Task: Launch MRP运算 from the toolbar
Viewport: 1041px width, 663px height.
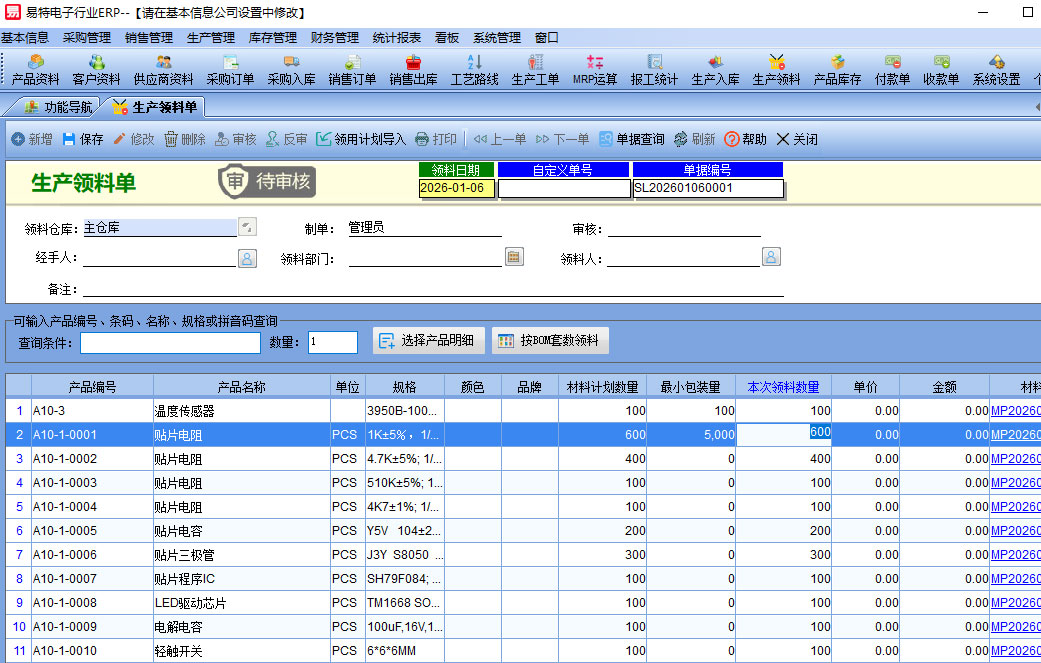Action: (x=594, y=69)
